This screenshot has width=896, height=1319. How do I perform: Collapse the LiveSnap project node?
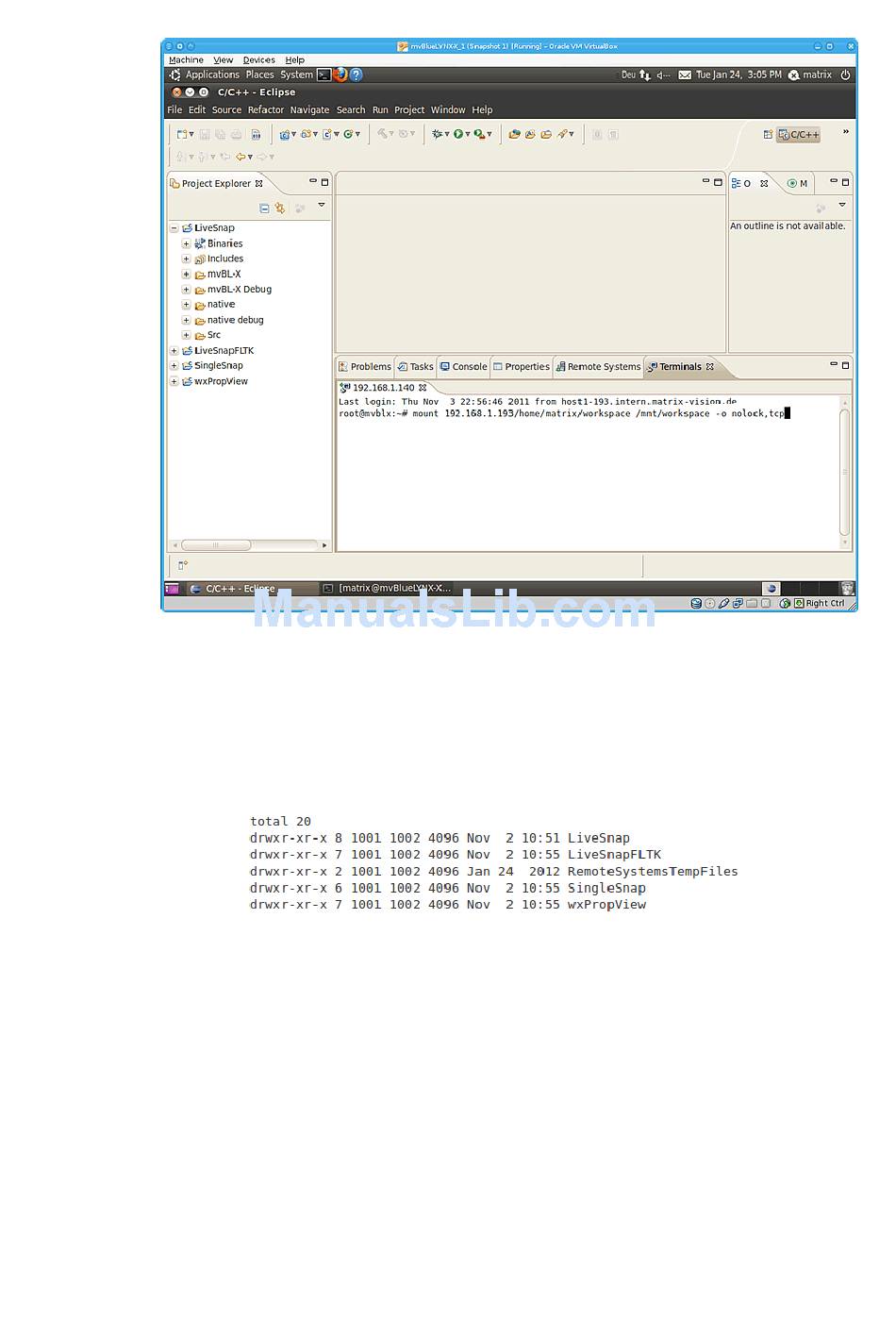tap(174, 228)
